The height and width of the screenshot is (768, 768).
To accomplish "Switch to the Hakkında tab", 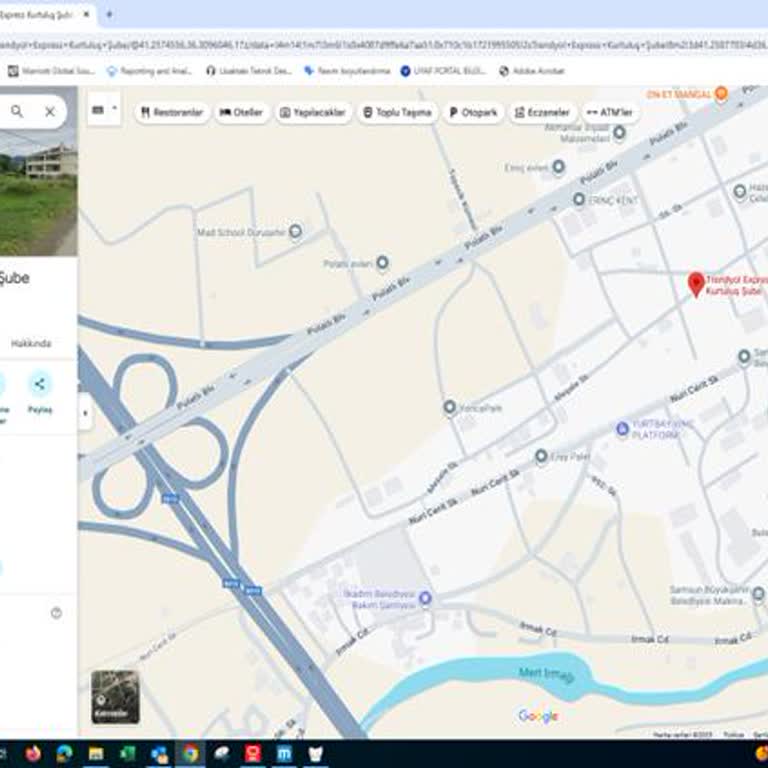I will click(x=31, y=343).
